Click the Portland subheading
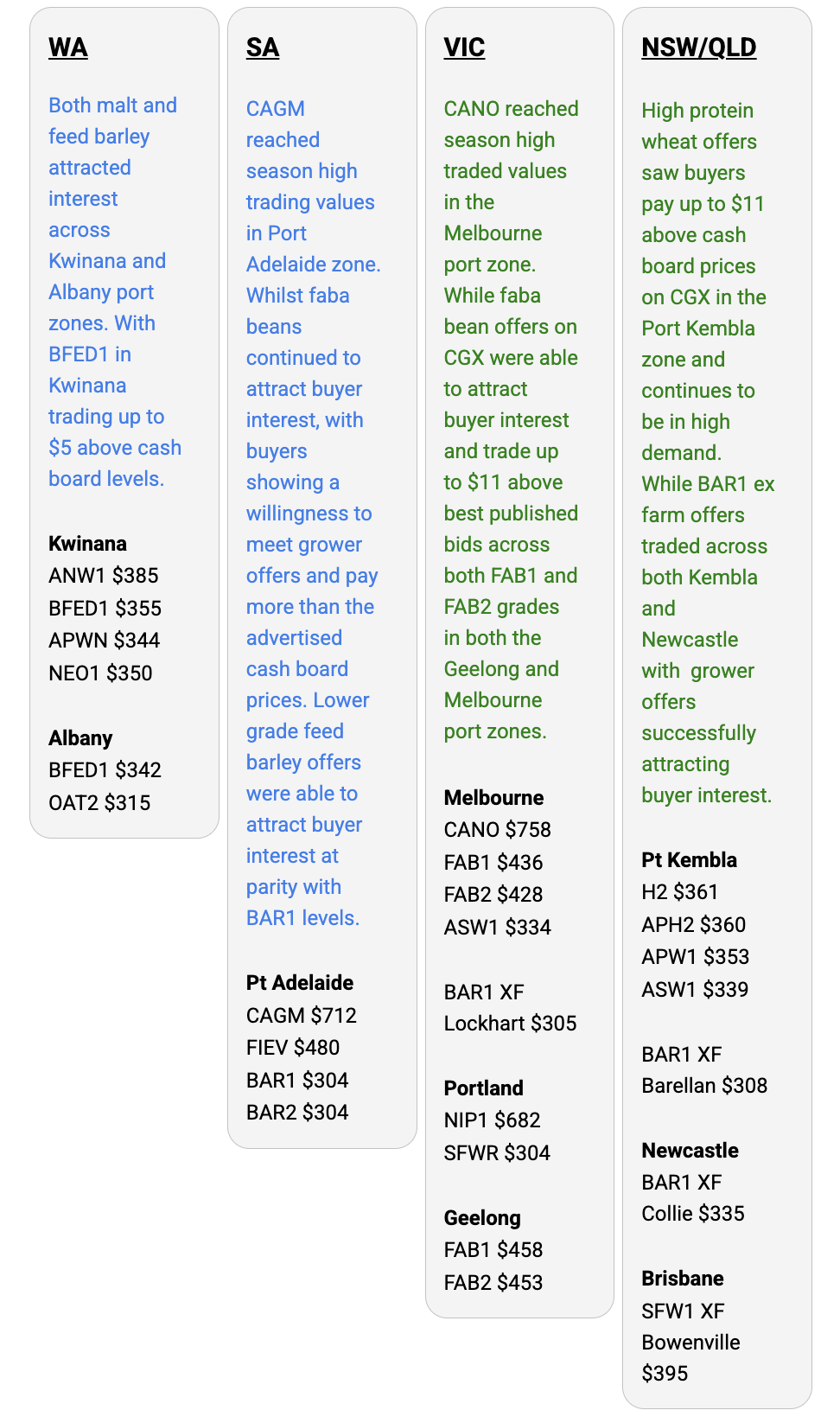The height and width of the screenshot is (1423, 840). [x=483, y=1088]
